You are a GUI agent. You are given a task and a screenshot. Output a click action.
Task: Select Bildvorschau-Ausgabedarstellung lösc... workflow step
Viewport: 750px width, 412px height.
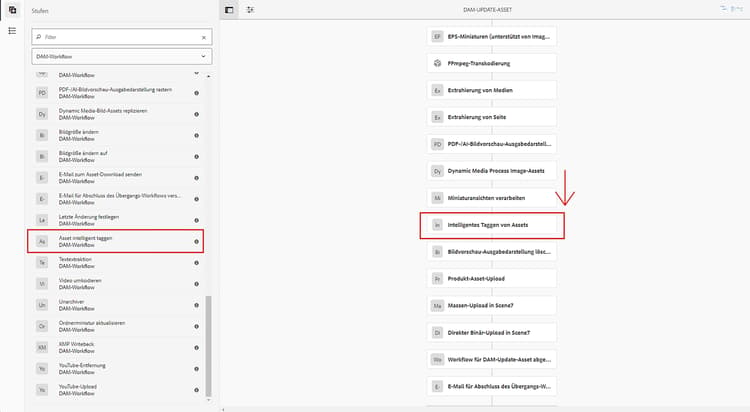coord(492,251)
